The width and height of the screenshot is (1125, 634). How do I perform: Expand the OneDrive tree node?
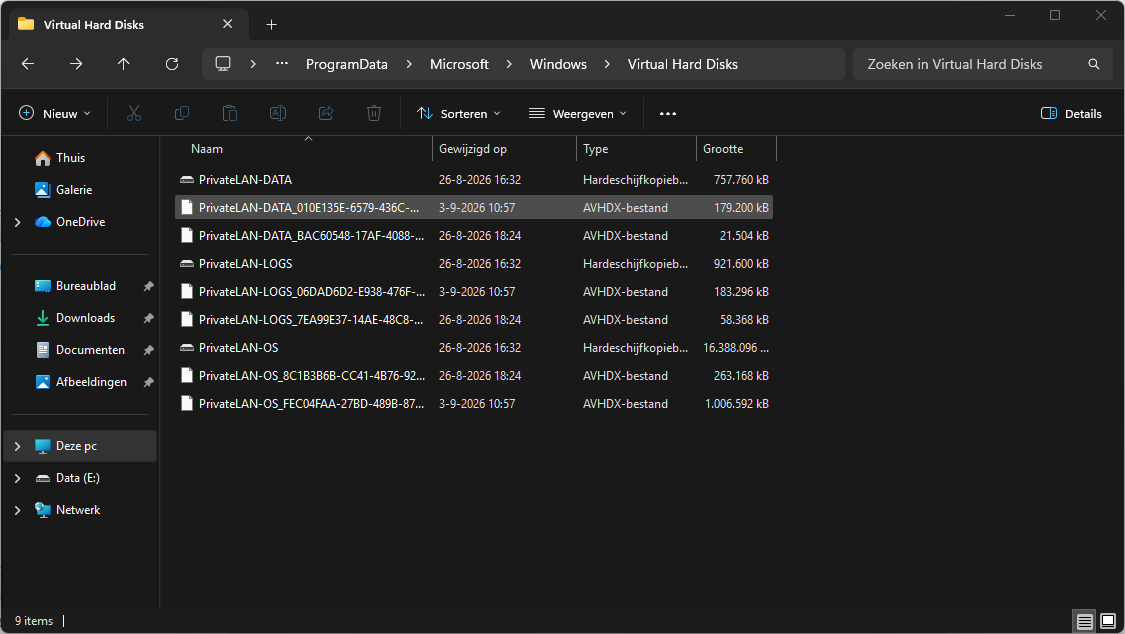tap(17, 222)
